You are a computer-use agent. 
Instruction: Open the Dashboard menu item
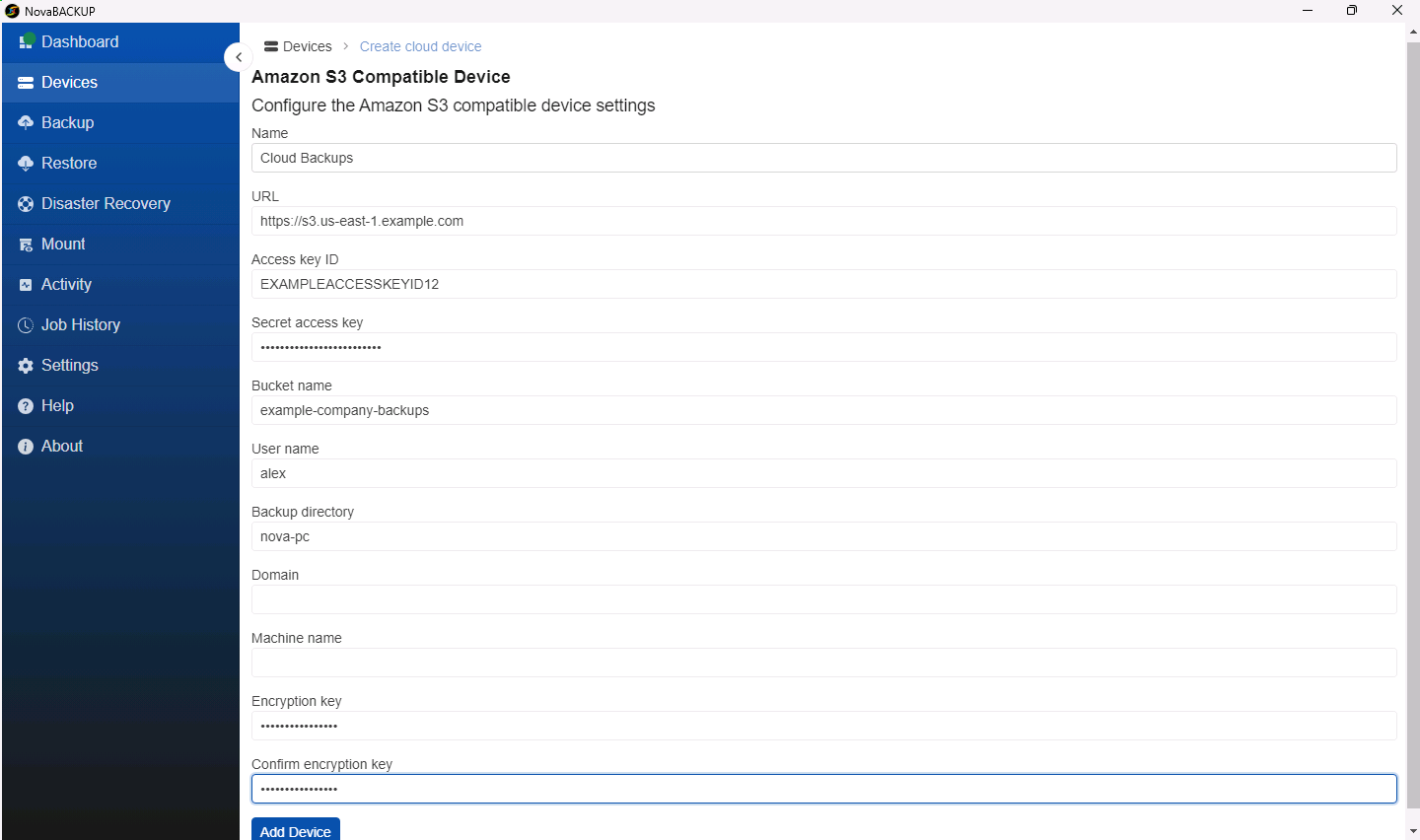click(120, 42)
